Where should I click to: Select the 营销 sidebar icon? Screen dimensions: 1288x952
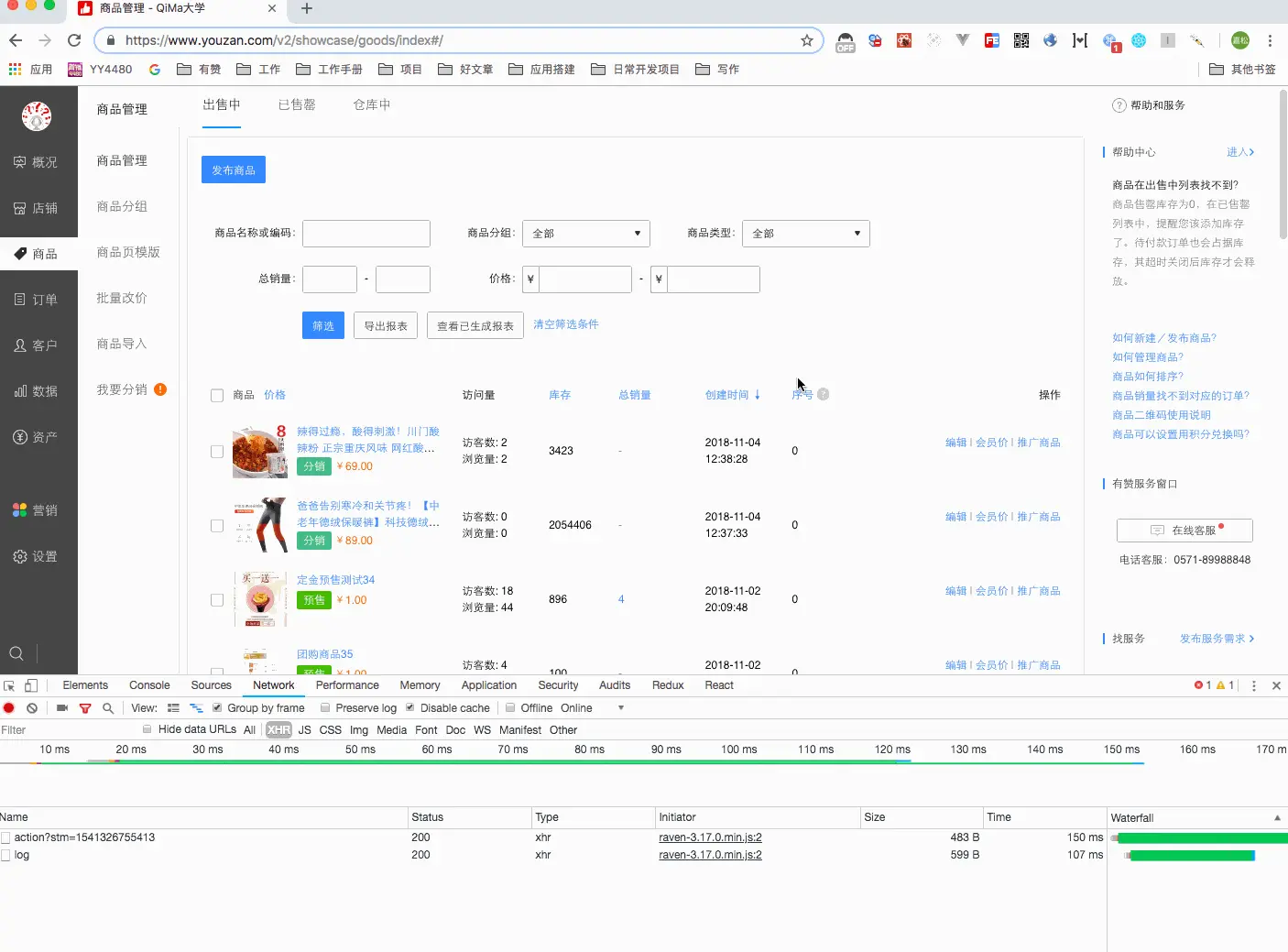click(x=38, y=510)
